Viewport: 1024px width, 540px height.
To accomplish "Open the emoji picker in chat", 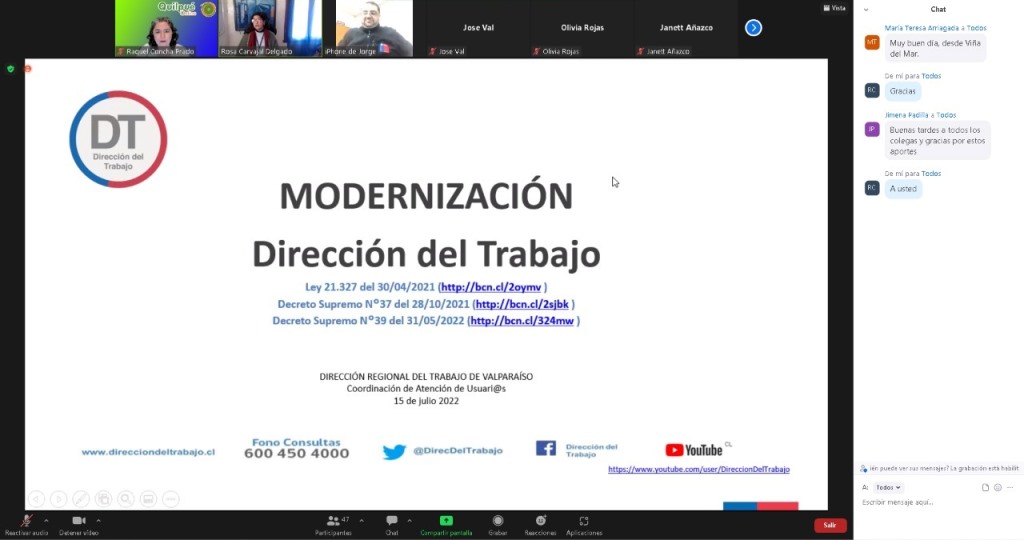I will pos(998,487).
